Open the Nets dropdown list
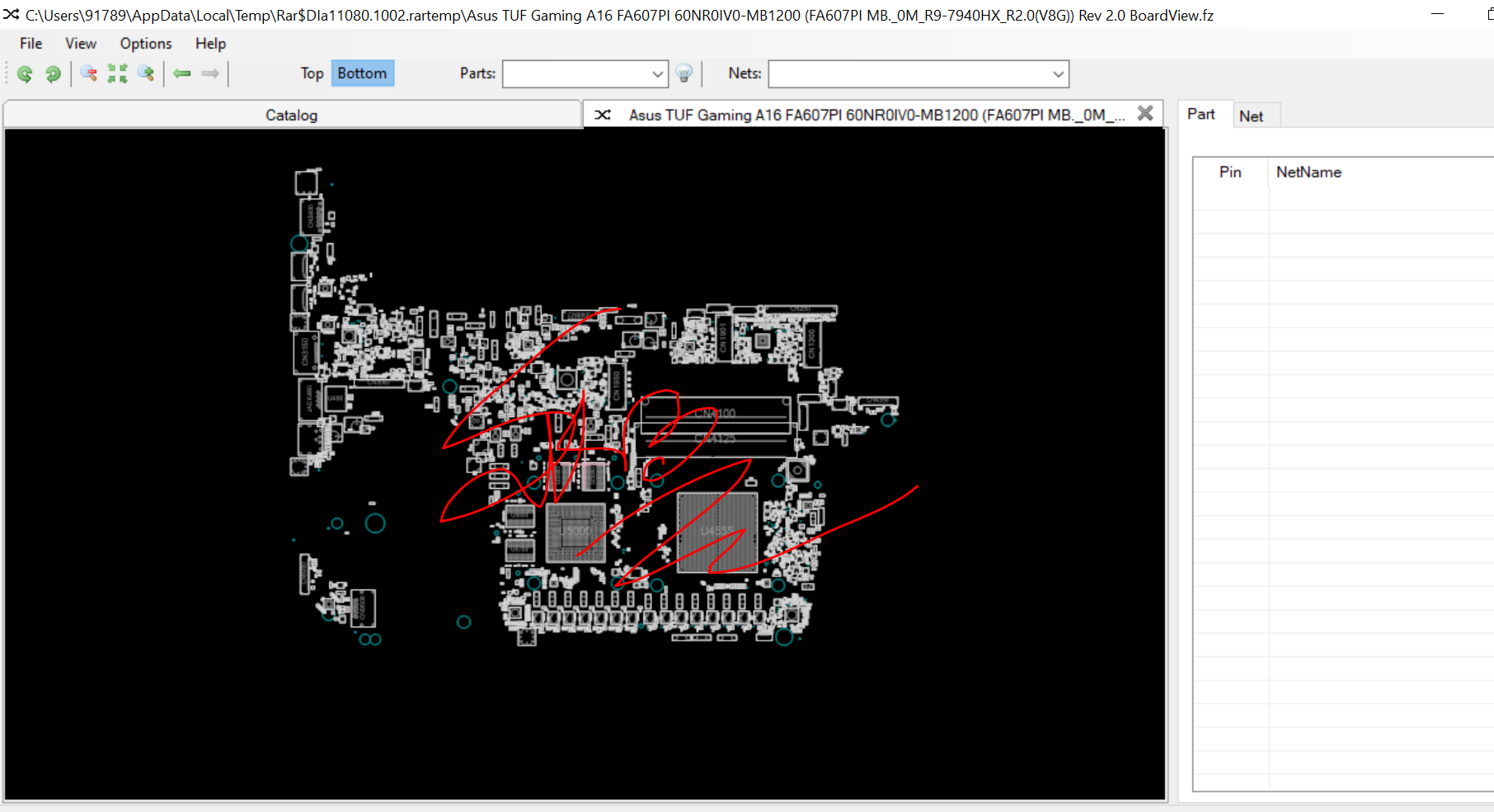Viewport: 1494px width, 812px height. pyautogui.click(x=1059, y=74)
